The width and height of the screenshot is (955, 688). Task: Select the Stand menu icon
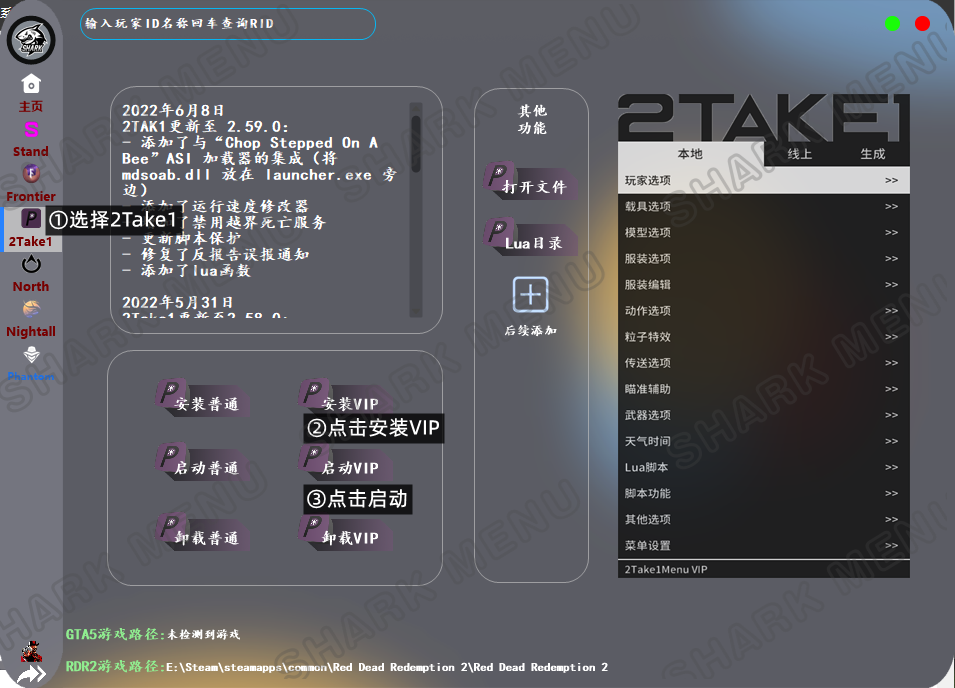(x=31, y=130)
